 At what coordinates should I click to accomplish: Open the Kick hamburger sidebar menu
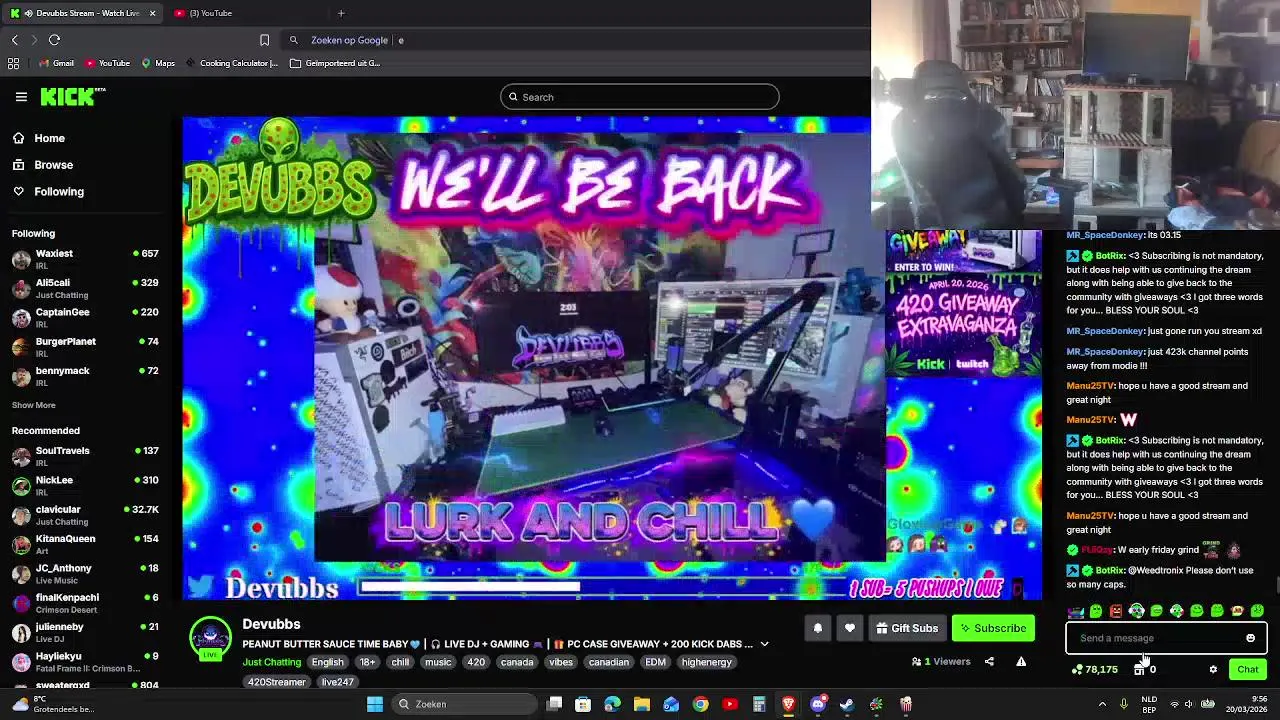21,97
